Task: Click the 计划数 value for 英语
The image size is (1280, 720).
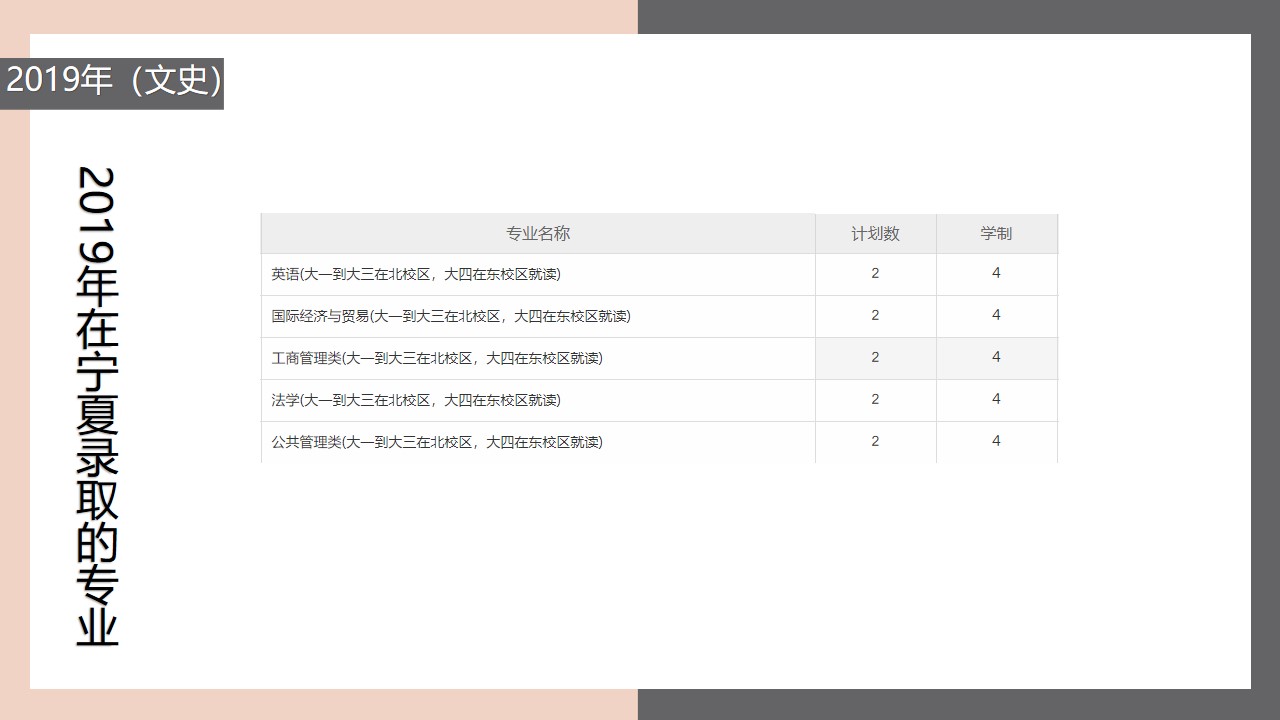Action: coord(875,273)
